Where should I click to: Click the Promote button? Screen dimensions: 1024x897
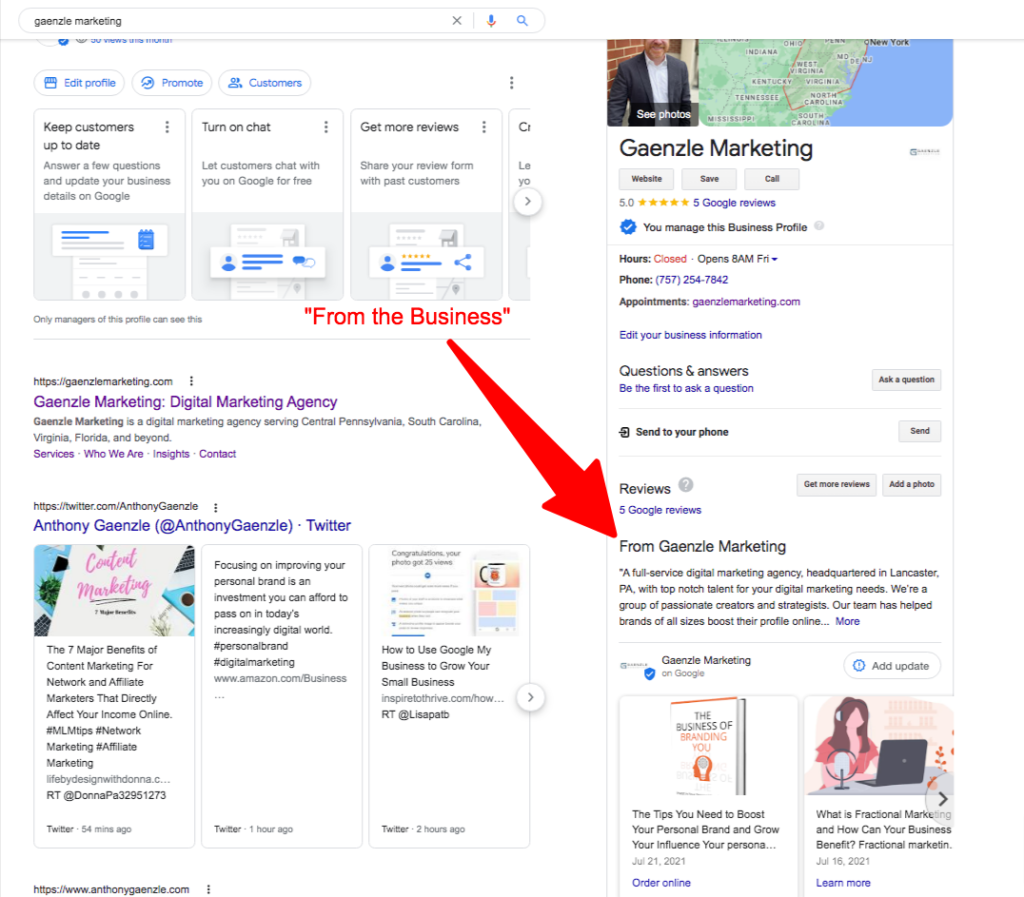click(x=172, y=83)
